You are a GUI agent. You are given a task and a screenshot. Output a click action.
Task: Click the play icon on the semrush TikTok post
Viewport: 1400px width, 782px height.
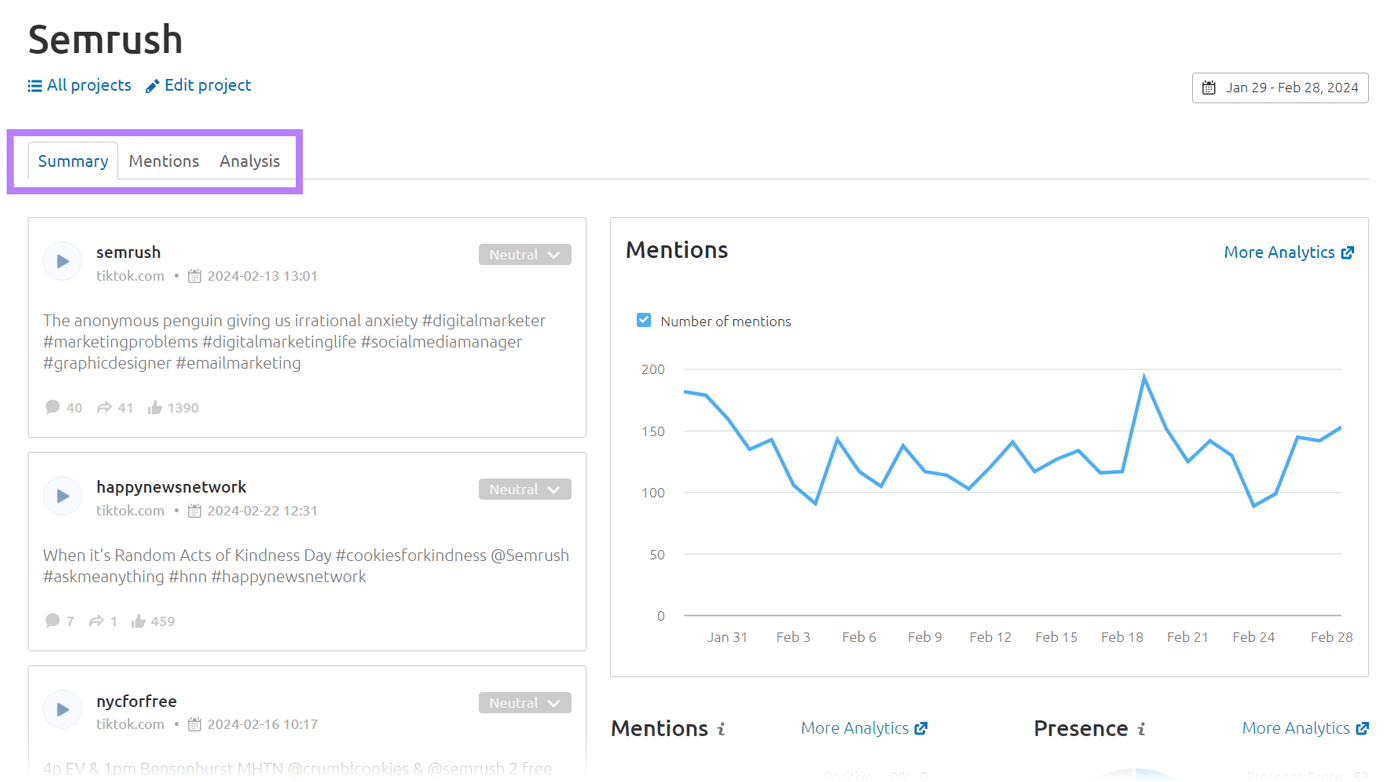coord(62,261)
